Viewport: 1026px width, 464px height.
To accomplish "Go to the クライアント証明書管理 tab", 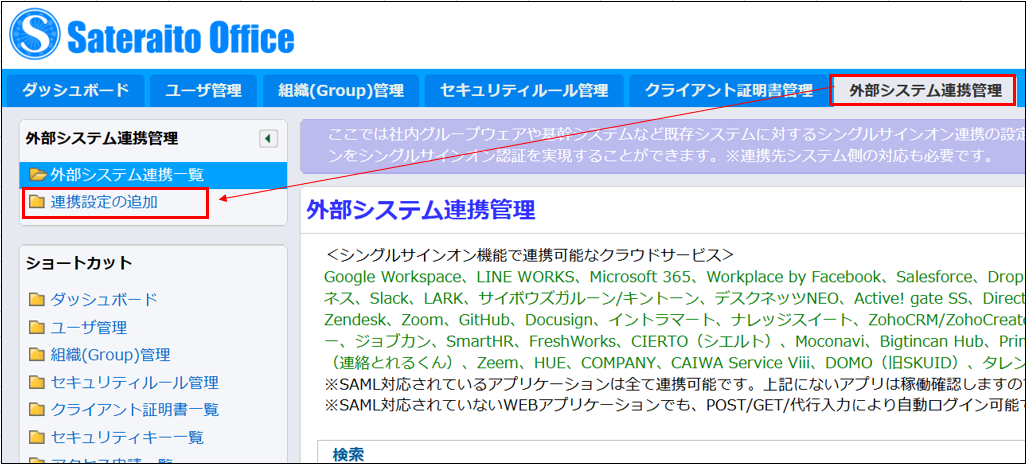I will coord(728,90).
